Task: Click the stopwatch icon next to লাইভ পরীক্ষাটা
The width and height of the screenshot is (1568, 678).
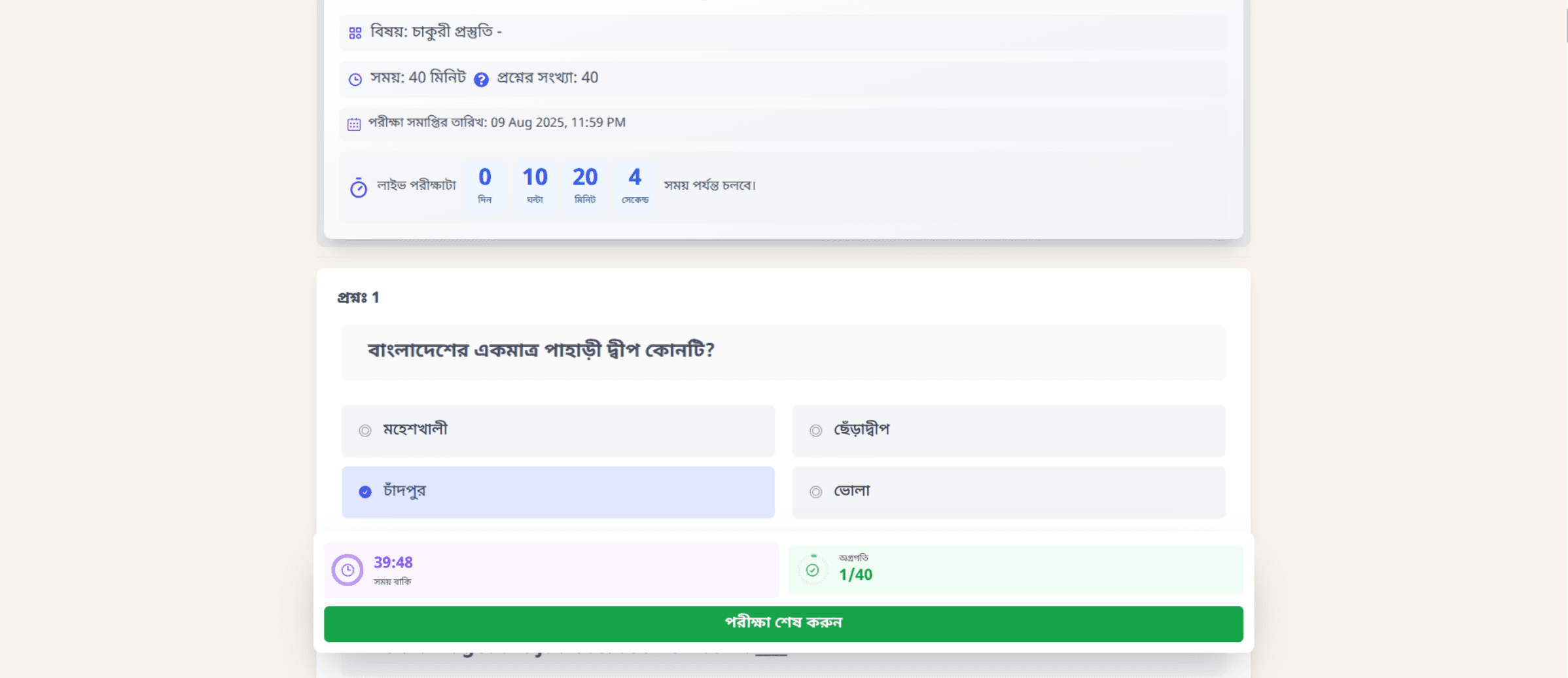Action: point(358,188)
